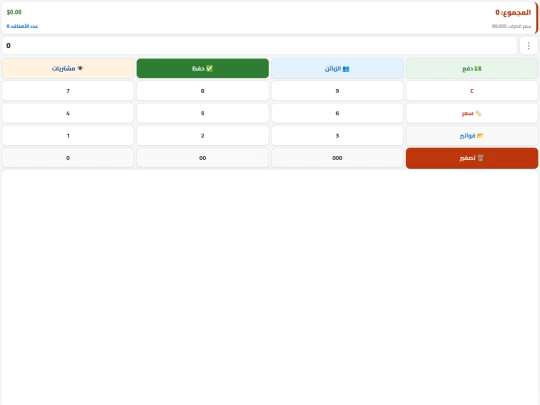Tap the 00 key
This screenshot has width=540, height=405.
tap(202, 158)
